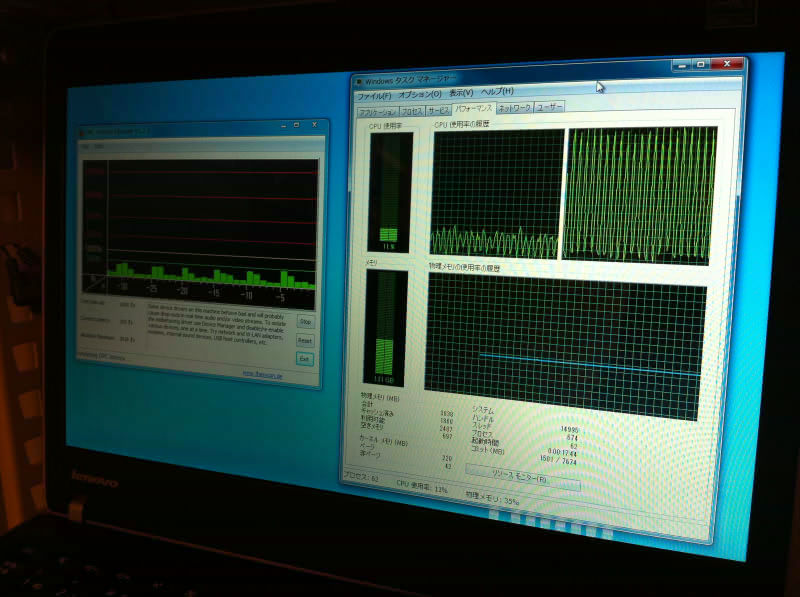This screenshot has width=800, height=597.
Task: Click the コミット (MB) label
Action: [x=487, y=450]
